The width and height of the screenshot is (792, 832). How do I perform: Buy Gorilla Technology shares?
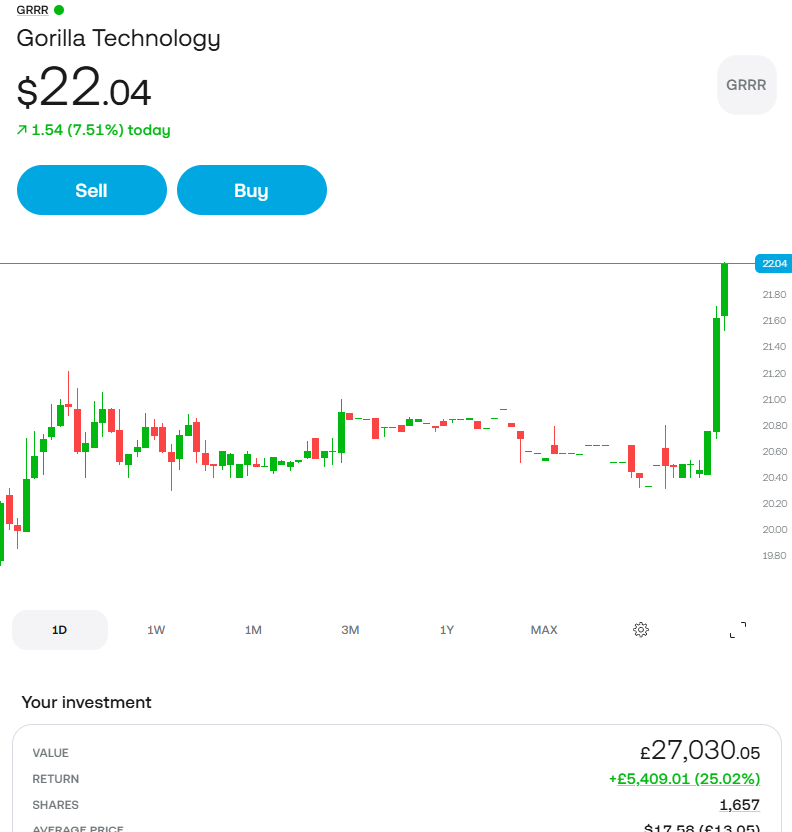252,190
